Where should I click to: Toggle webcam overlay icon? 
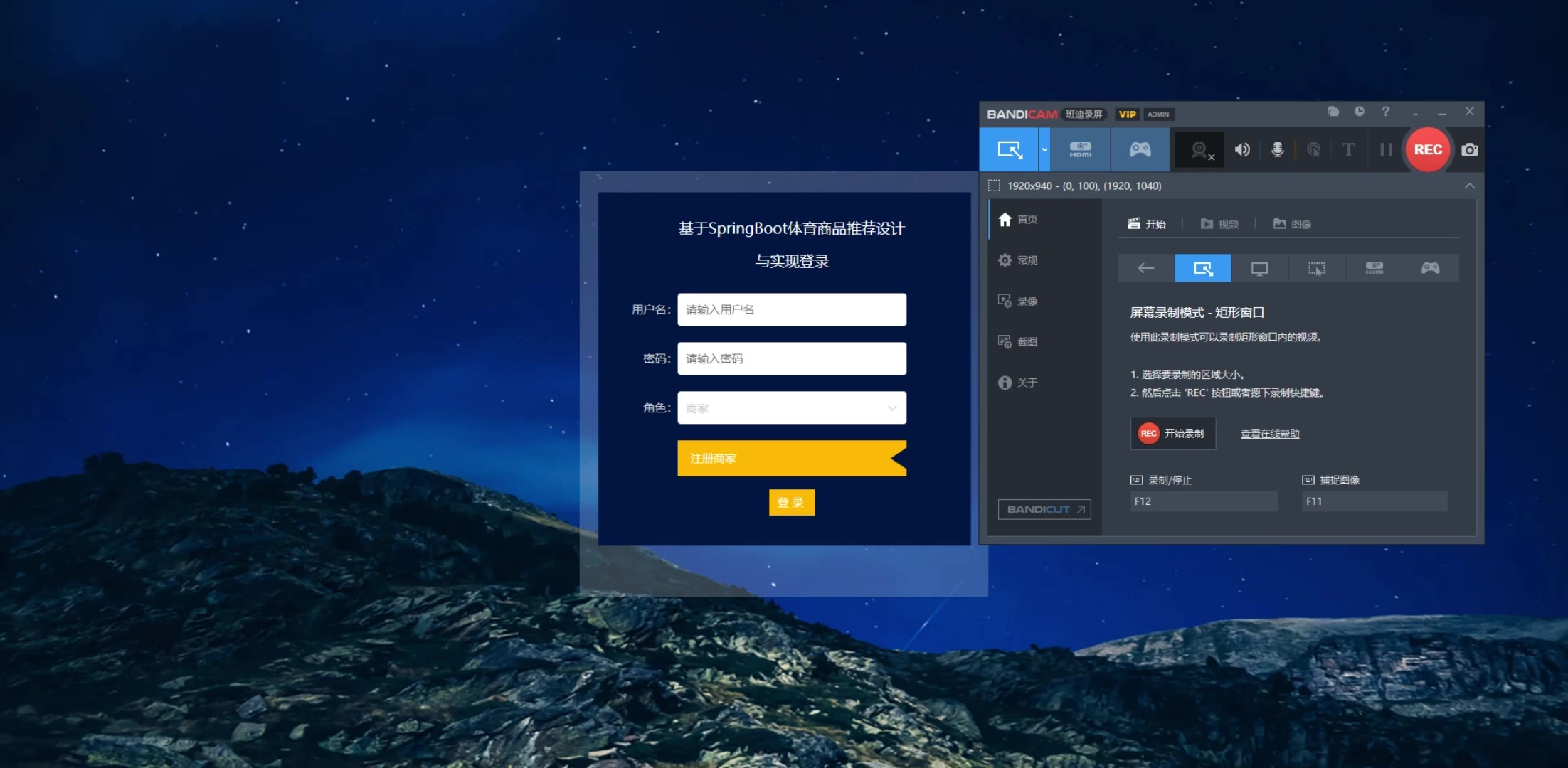click(1200, 150)
